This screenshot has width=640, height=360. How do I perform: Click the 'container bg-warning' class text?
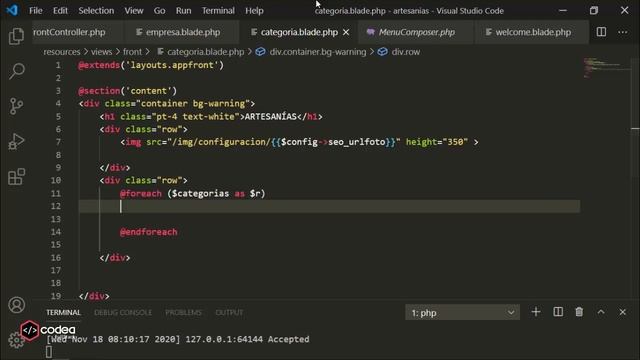coord(193,104)
